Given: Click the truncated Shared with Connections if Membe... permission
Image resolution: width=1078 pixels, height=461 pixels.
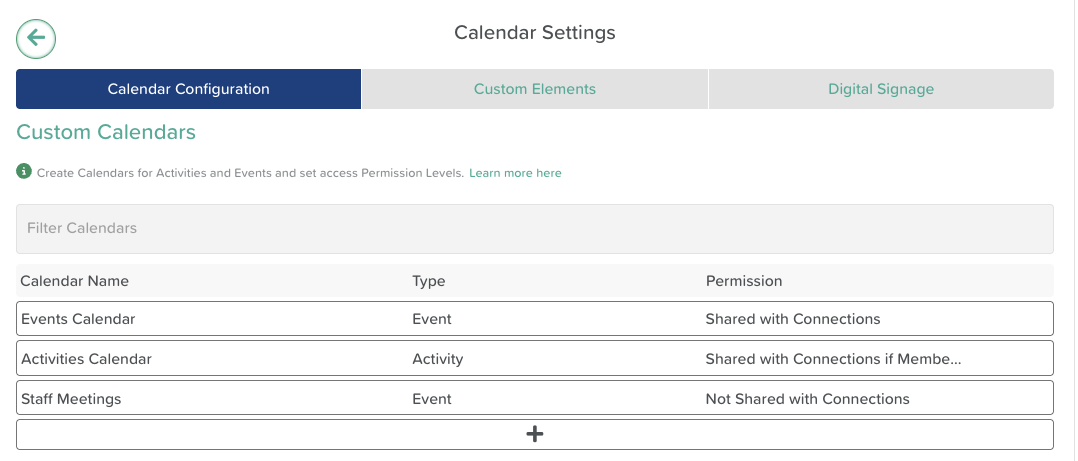Looking at the screenshot, I should click(x=833, y=358).
